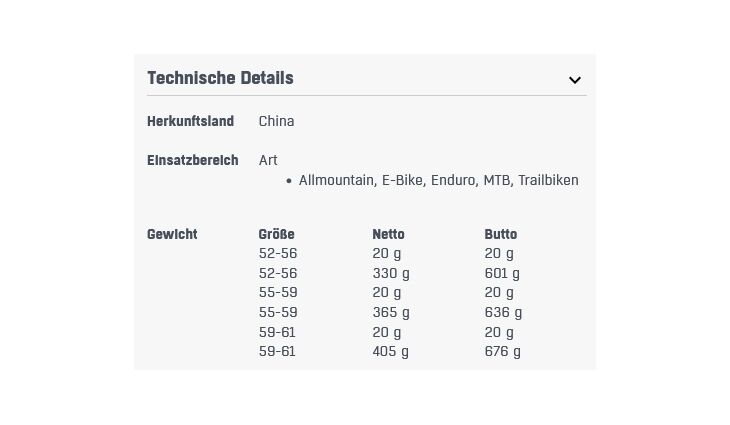The image size is (730, 425).
Task: Click the Technische Details section heading
Action: coord(220,78)
